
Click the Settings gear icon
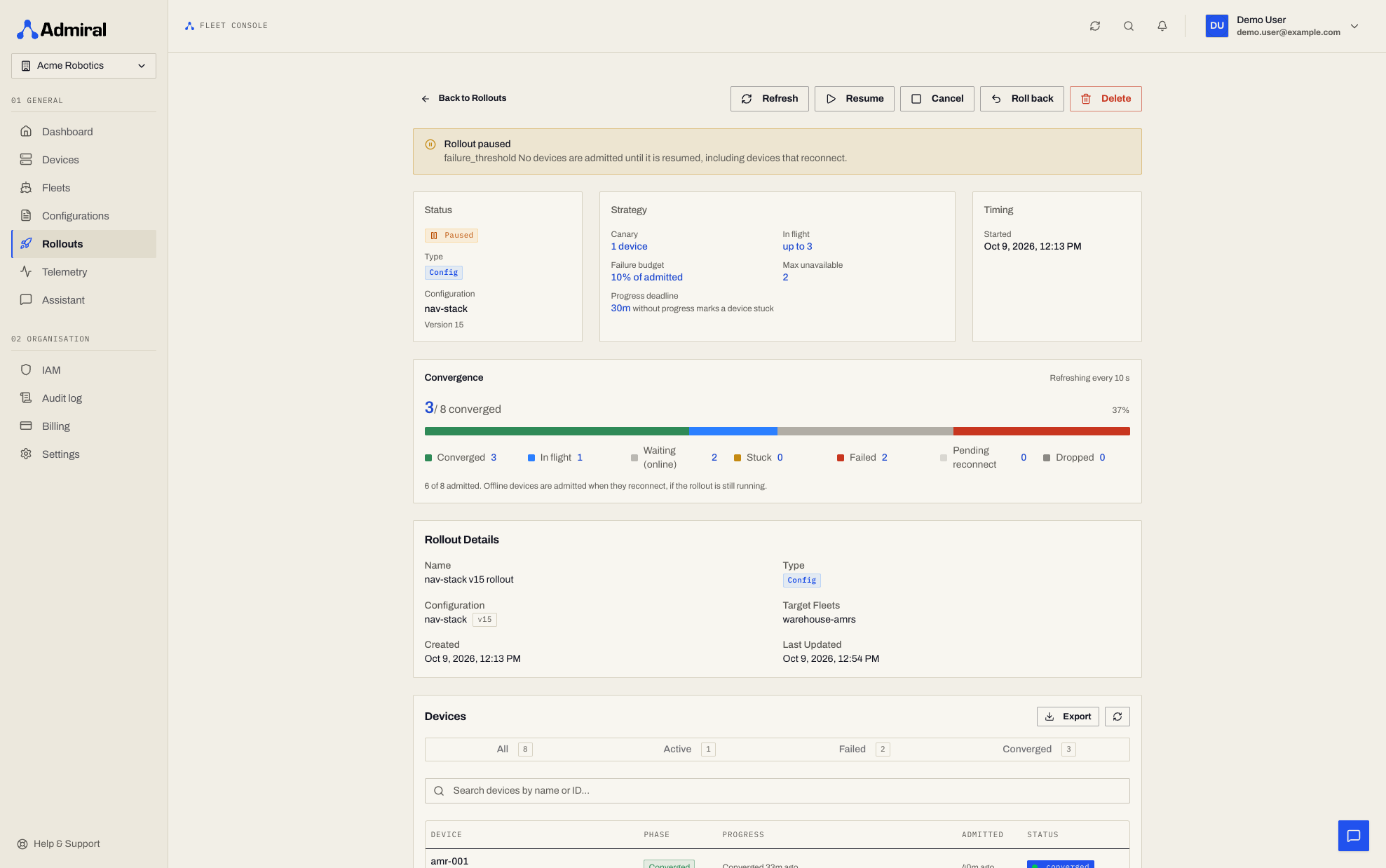(x=26, y=454)
